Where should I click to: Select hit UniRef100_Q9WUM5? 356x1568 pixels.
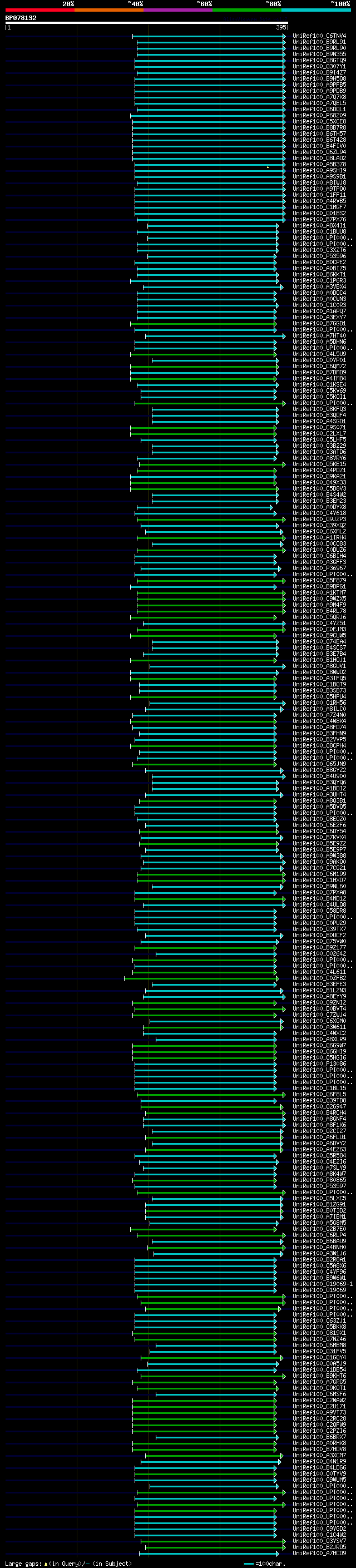[x=319, y=1480]
